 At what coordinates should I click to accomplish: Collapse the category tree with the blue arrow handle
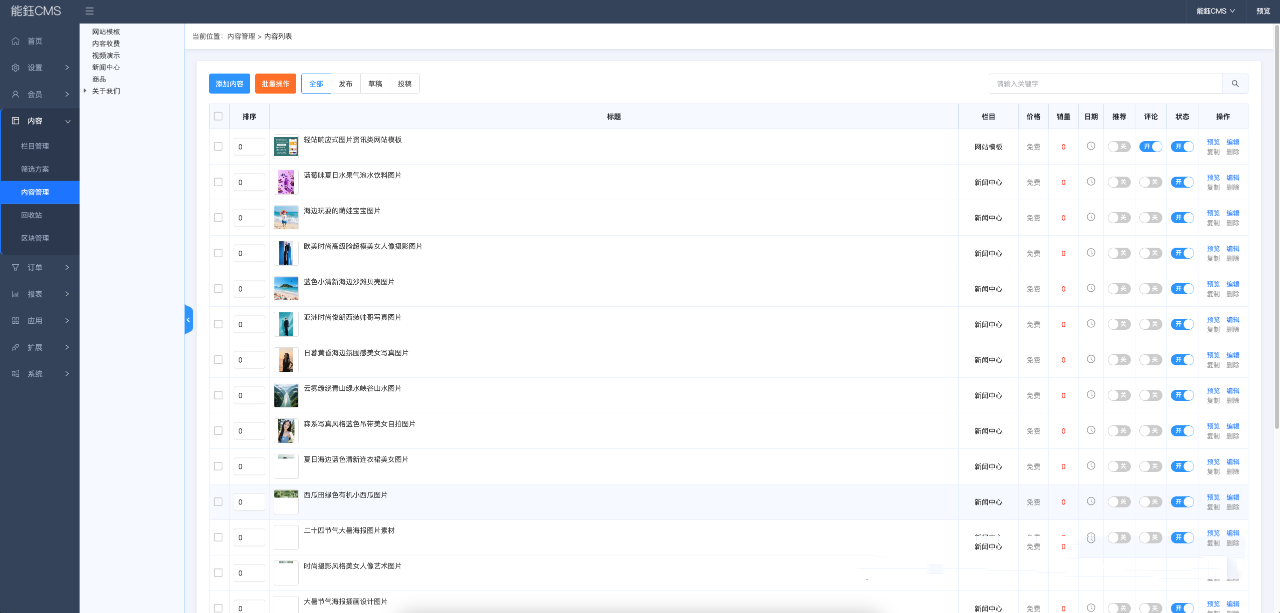188,319
